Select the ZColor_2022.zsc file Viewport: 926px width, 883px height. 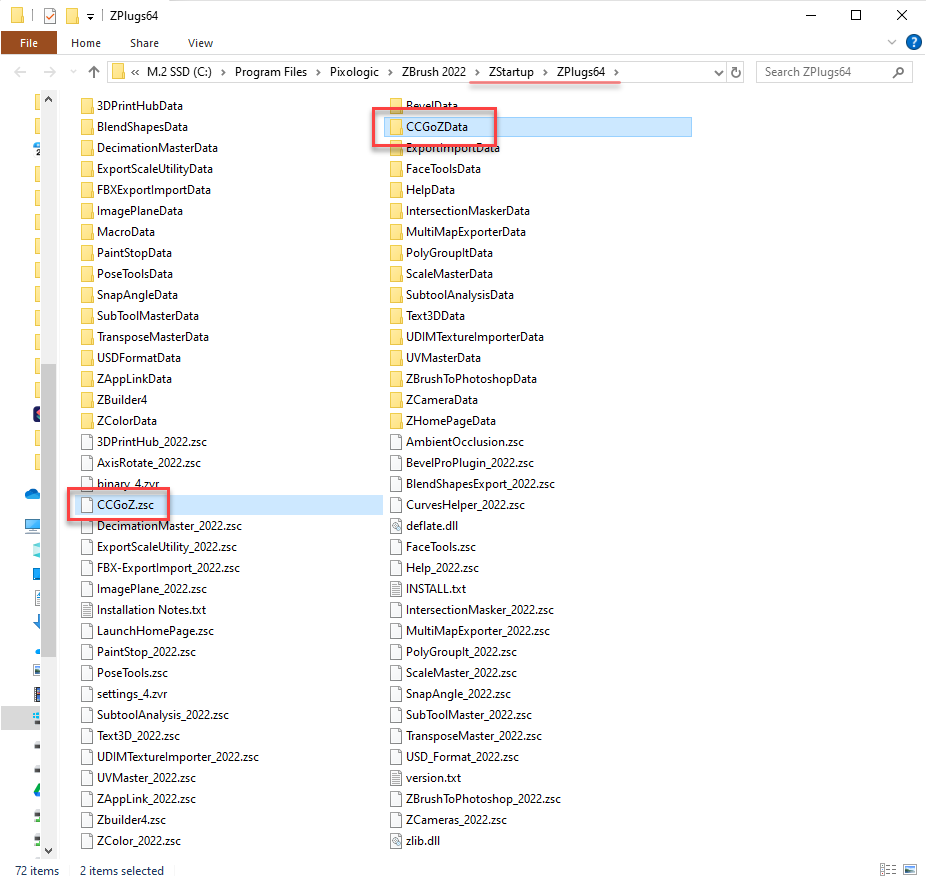(x=131, y=840)
